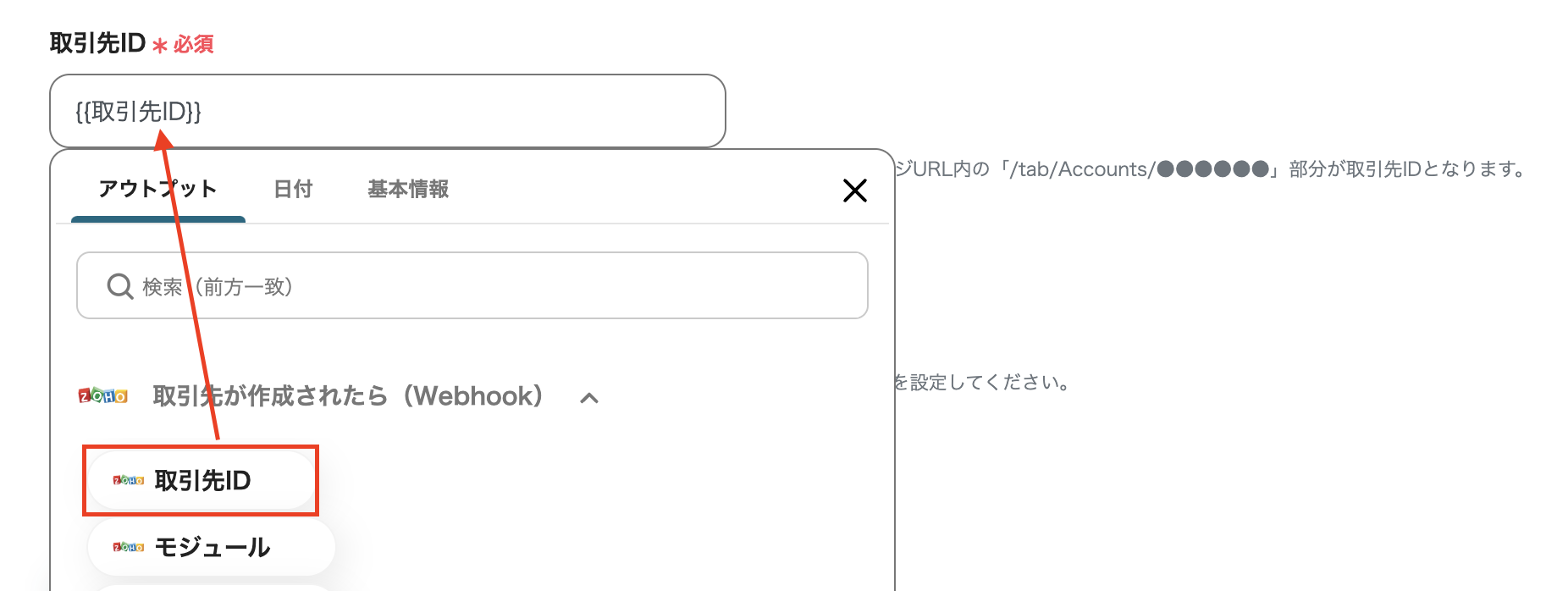
Task: Select the 取引先ID output pill
Action: 201,481
